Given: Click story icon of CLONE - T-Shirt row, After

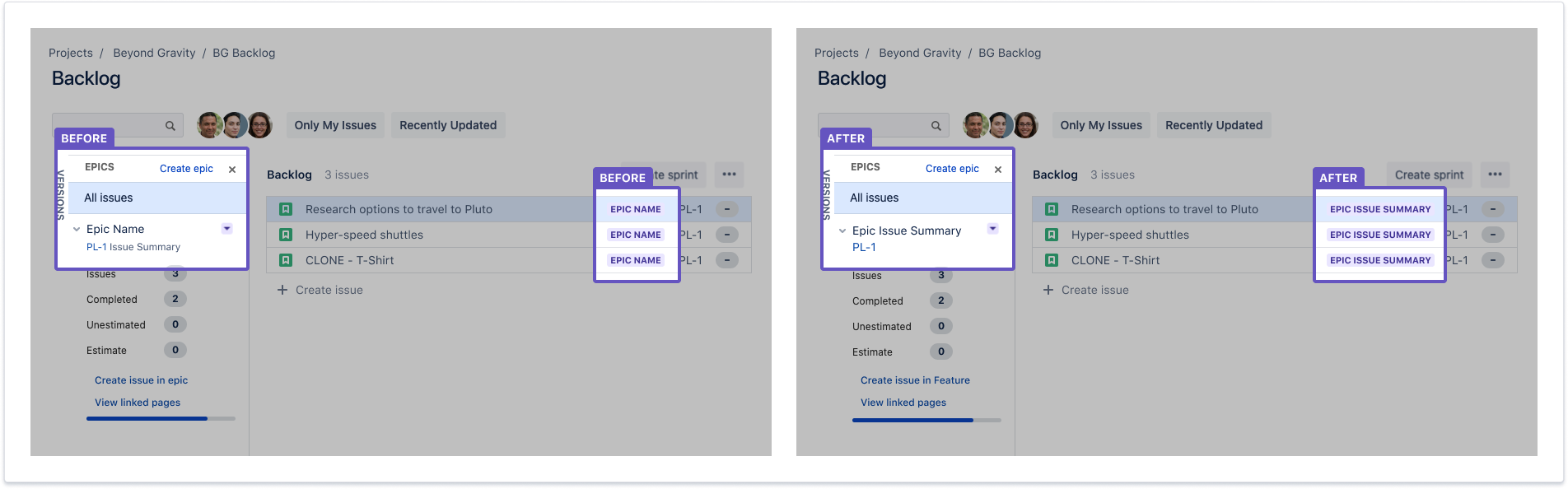Looking at the screenshot, I should tap(1052, 260).
